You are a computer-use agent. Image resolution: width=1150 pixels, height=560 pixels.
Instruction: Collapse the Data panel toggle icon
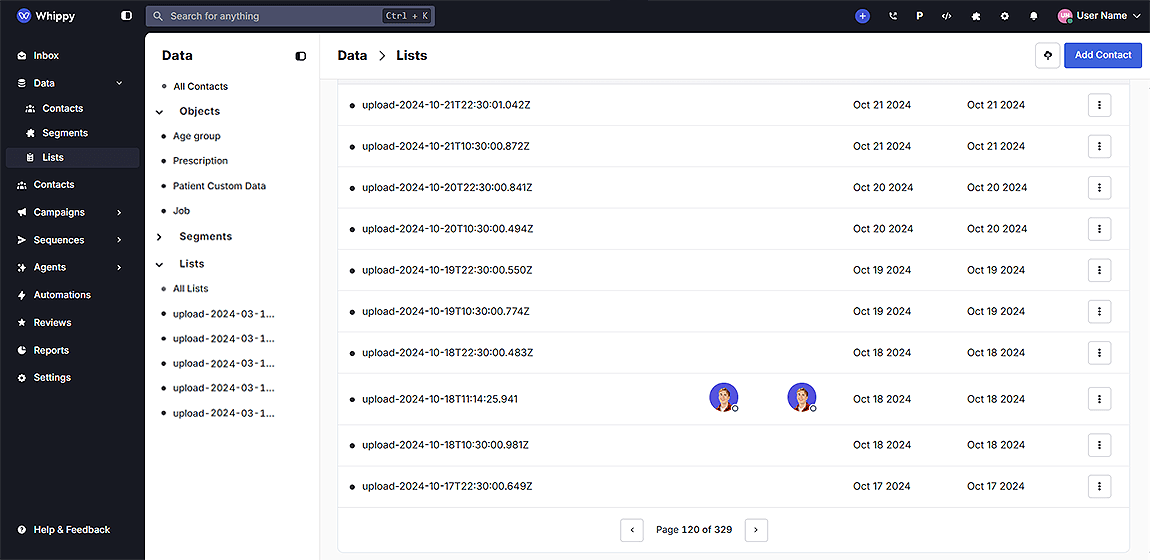[x=301, y=56]
